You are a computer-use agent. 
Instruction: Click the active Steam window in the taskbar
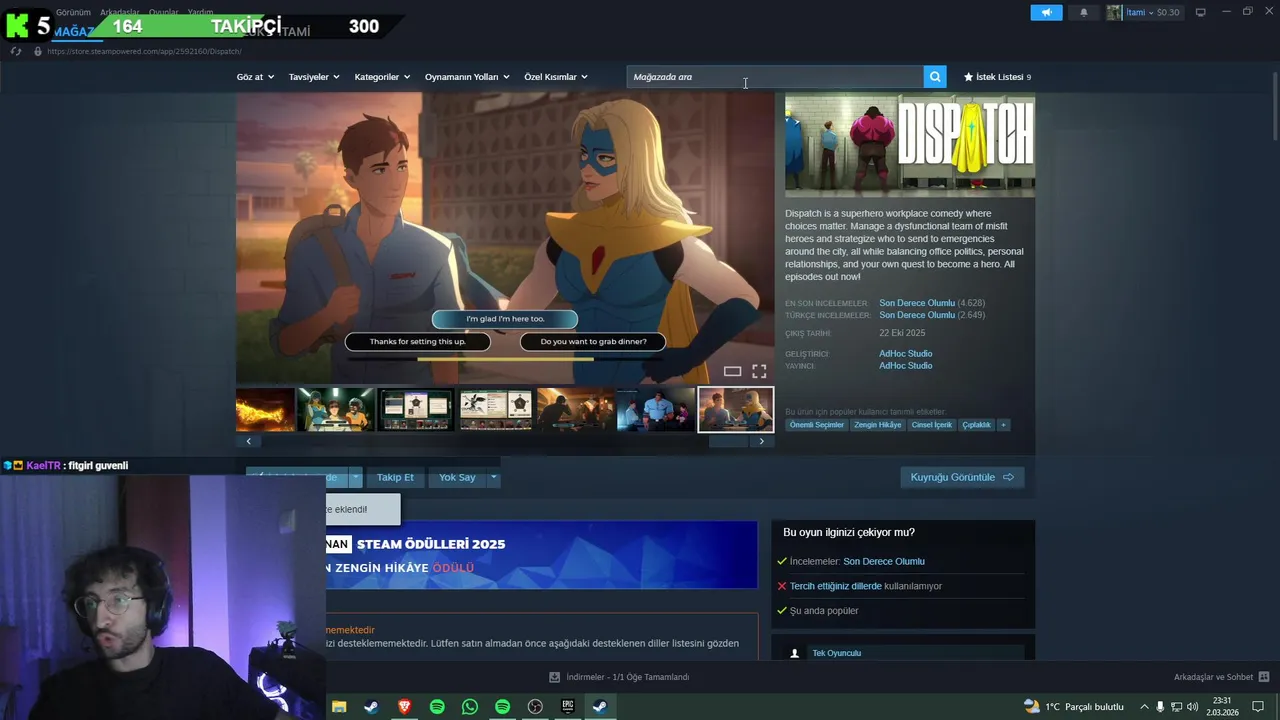(600, 707)
